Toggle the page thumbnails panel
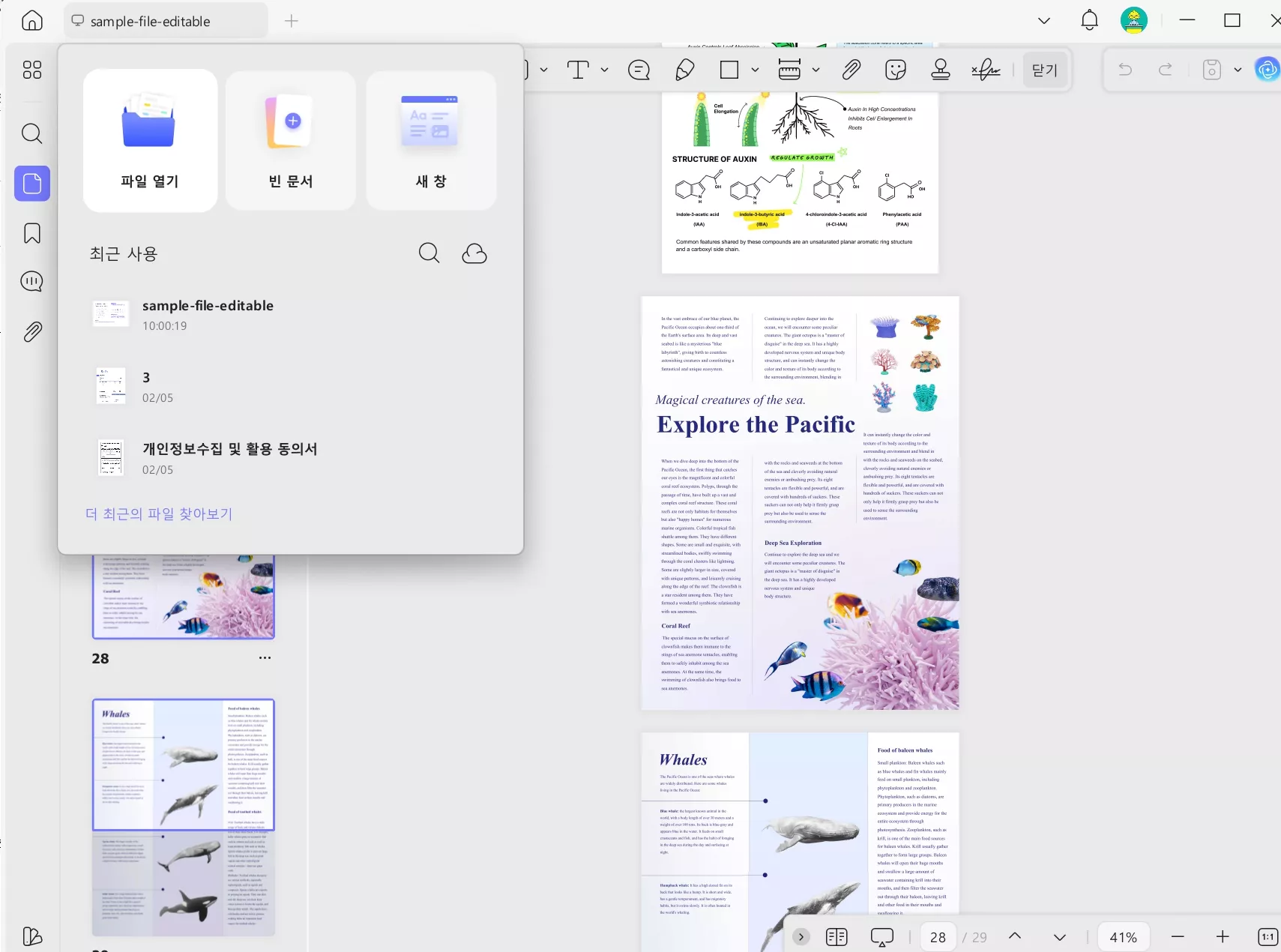The height and width of the screenshot is (952, 1281). [x=32, y=184]
